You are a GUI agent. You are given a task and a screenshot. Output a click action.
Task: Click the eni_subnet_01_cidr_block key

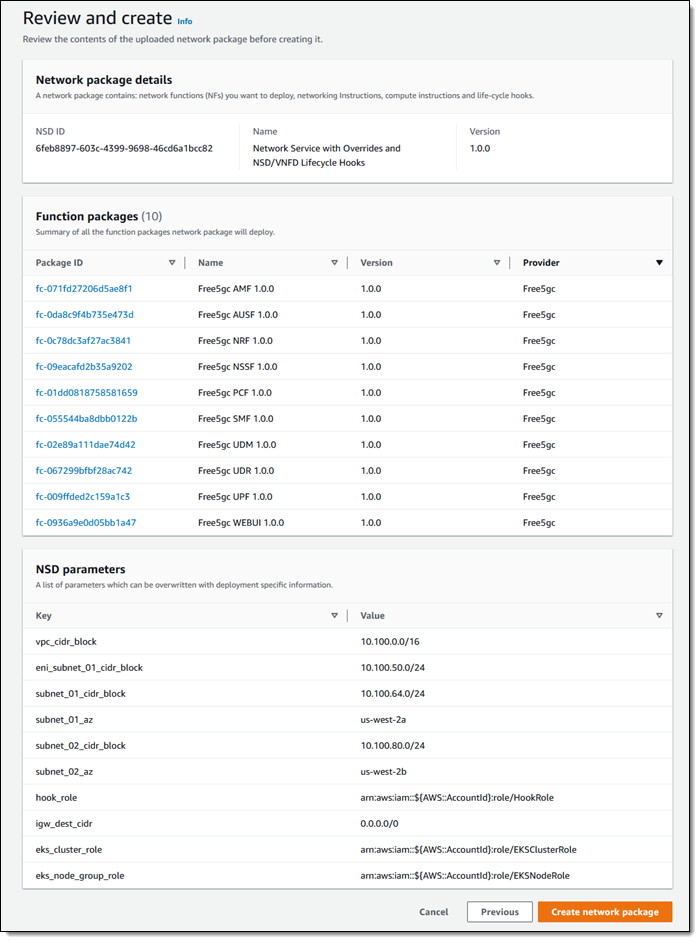click(x=89, y=667)
